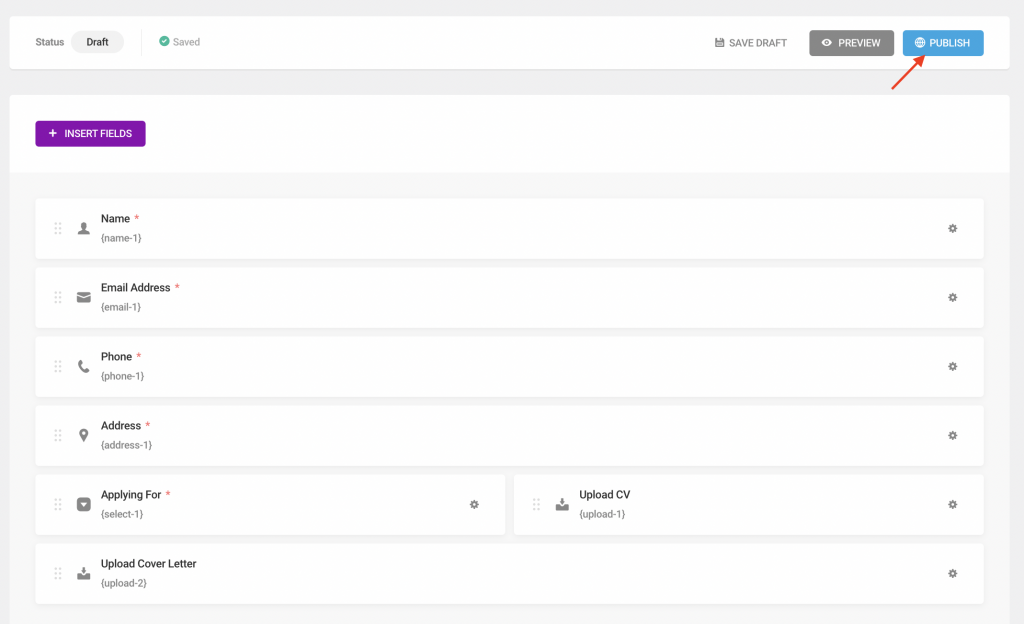Select the Address field label
Image resolution: width=1024 pixels, height=624 pixels.
(121, 426)
